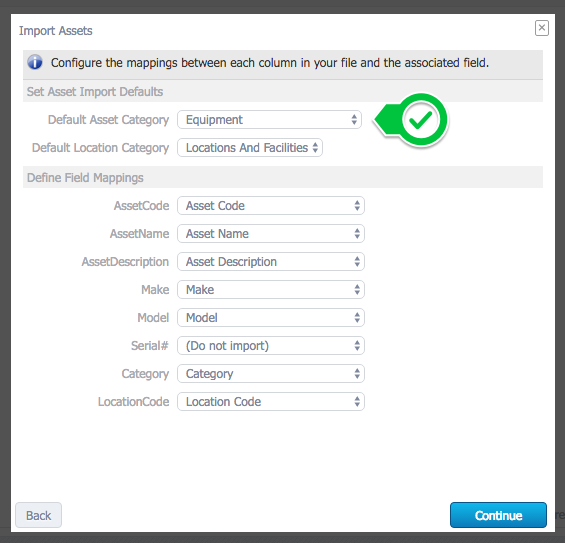
Task: Click the Configure the mappings info message
Action: (270, 63)
